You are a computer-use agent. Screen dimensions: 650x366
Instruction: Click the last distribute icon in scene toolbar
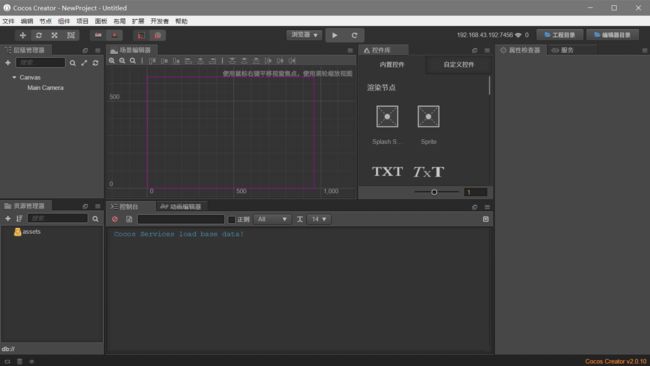292,61
